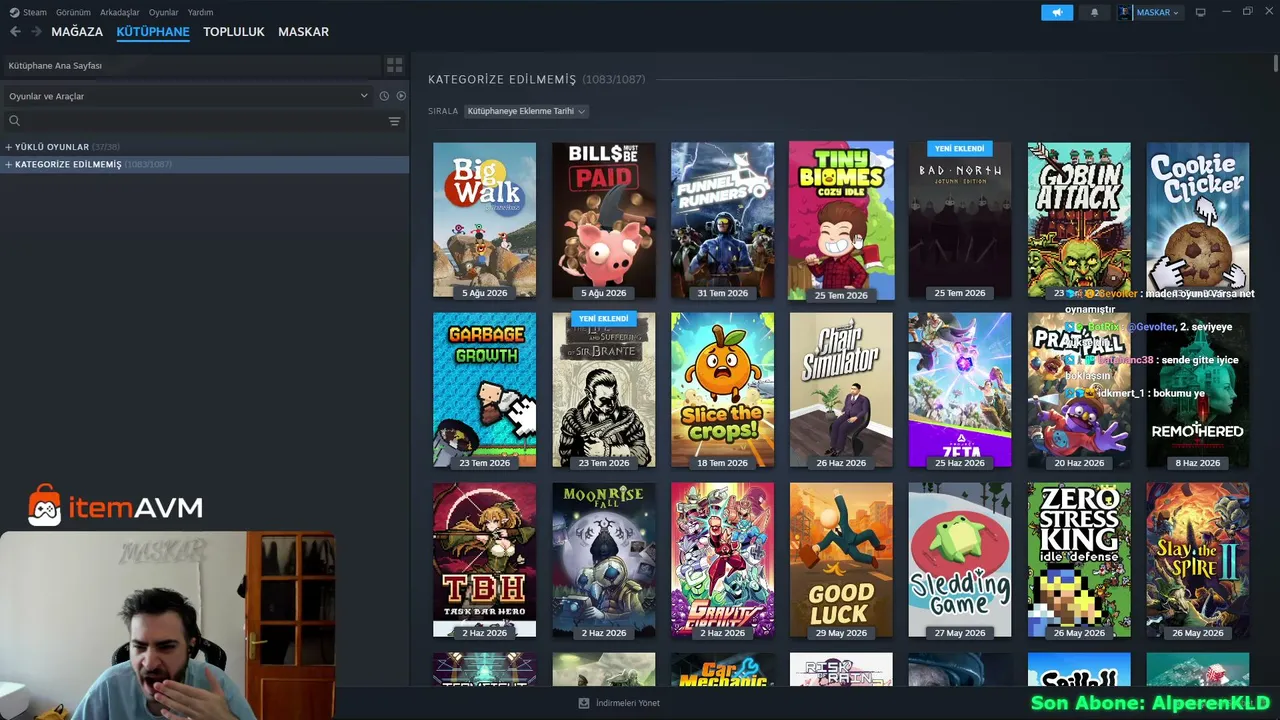Click the downloads icon beside İndirmeleri Yönet

(x=584, y=703)
